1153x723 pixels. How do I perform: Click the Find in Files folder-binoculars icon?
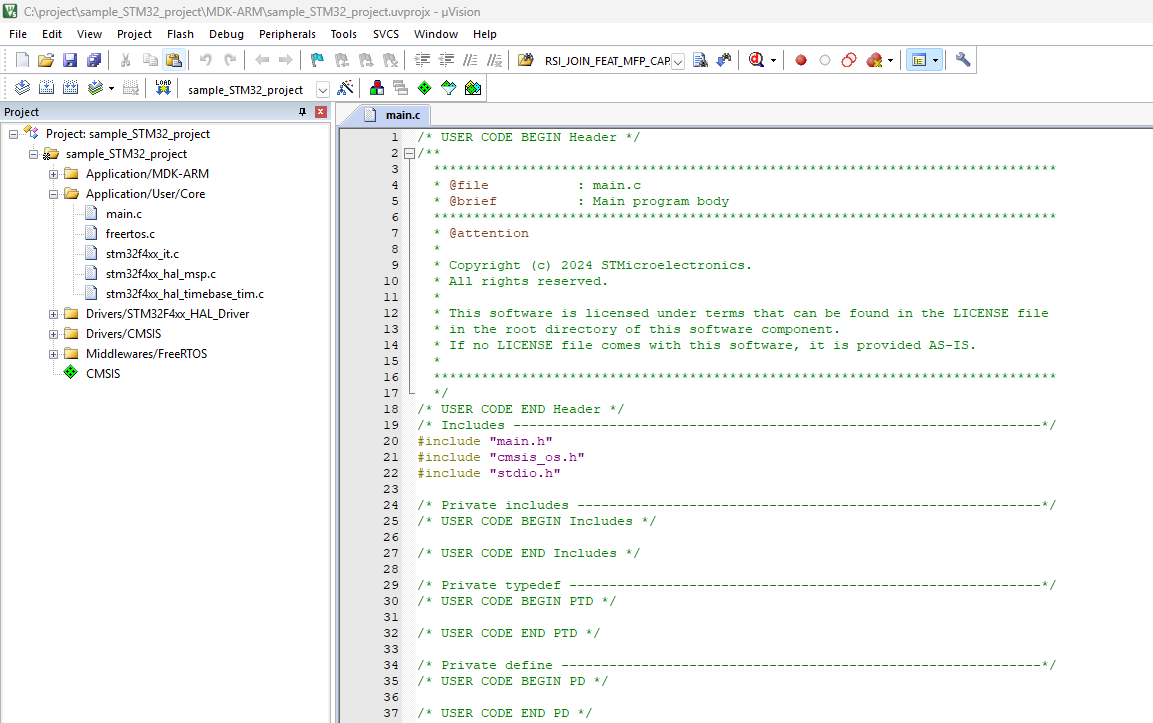pyautogui.click(x=526, y=60)
